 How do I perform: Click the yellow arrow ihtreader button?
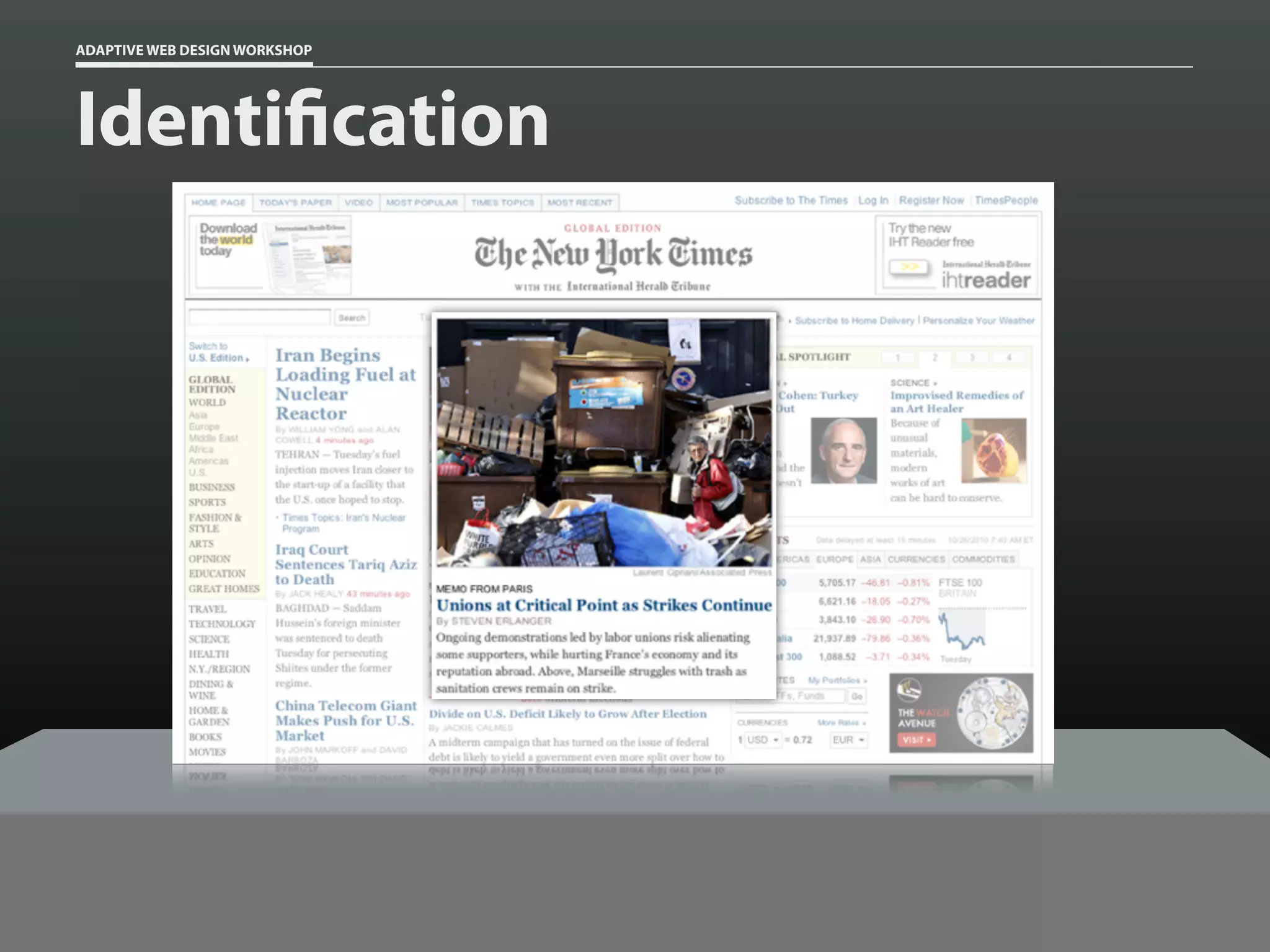point(909,267)
